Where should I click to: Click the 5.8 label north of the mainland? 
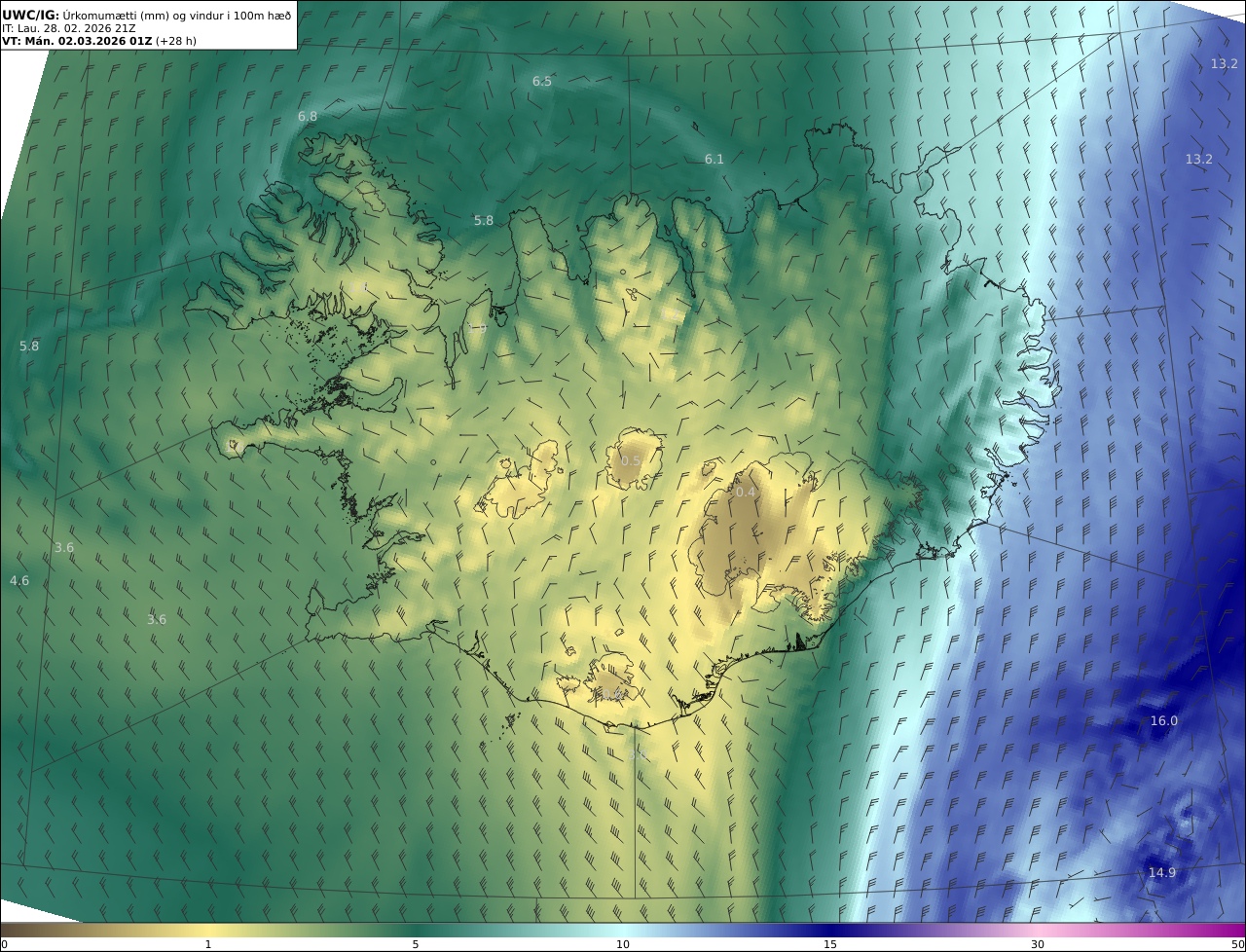484,220
